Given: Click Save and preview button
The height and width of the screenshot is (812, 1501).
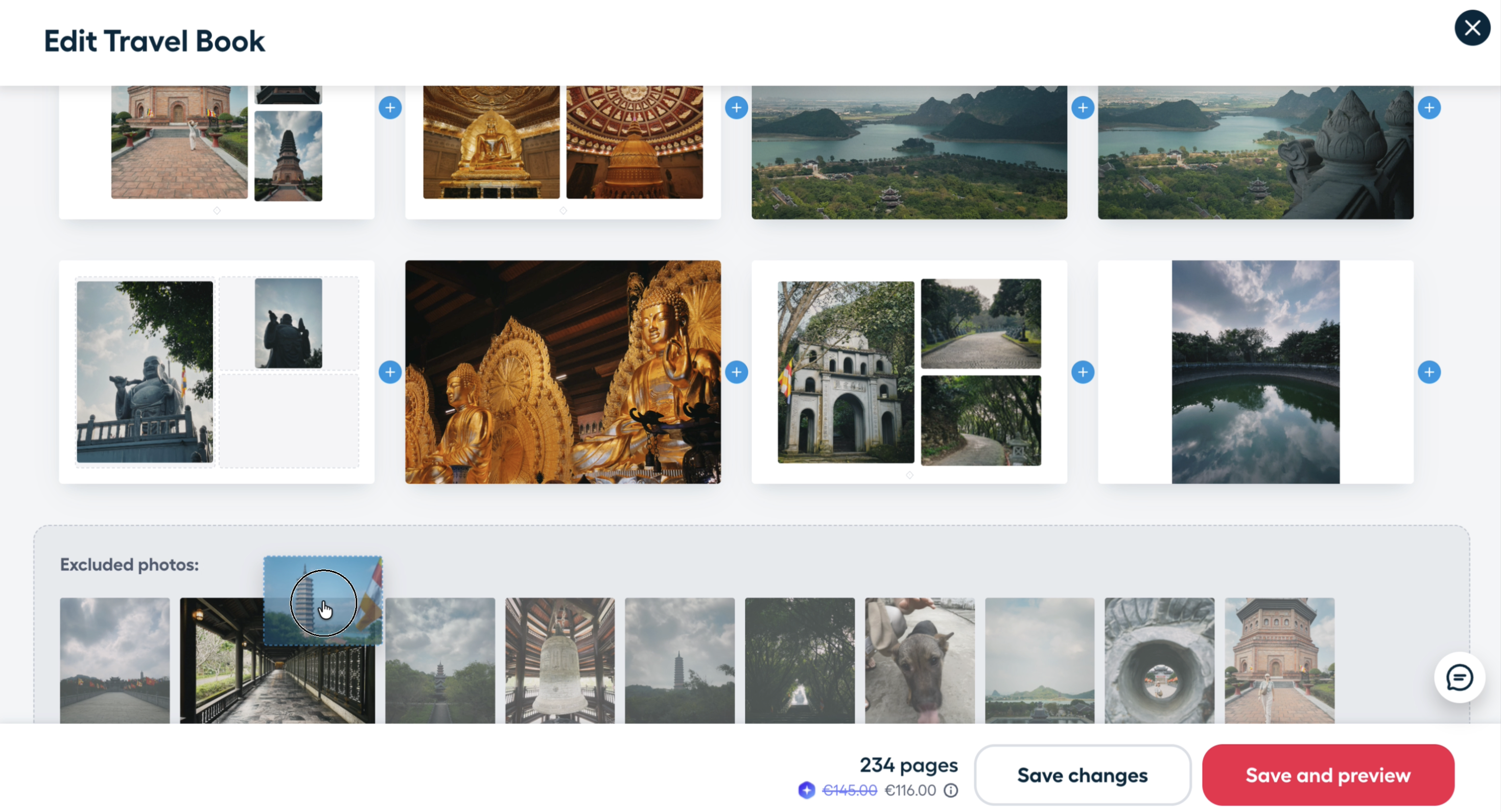Looking at the screenshot, I should pyautogui.click(x=1328, y=775).
